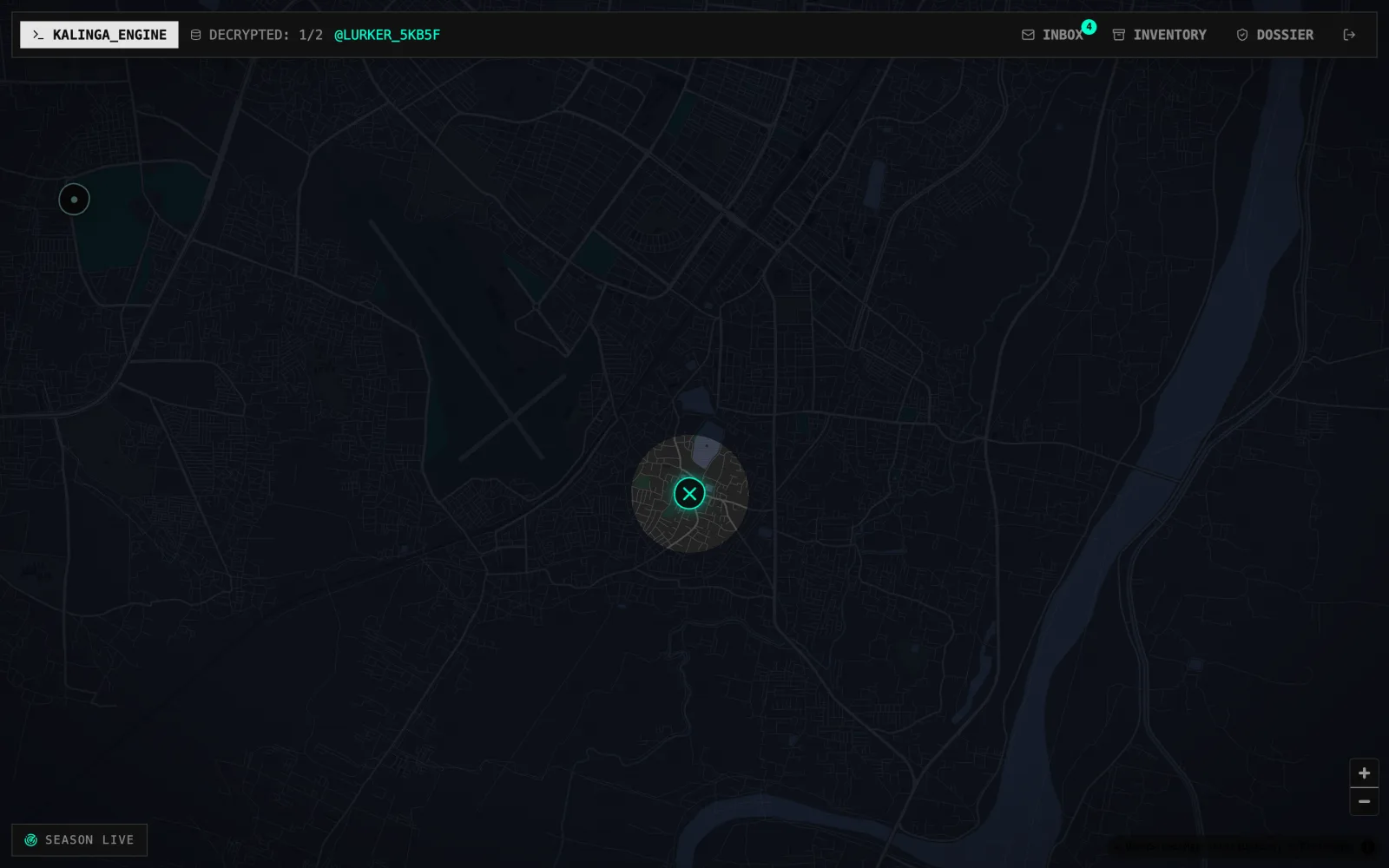Screen dimensions: 1389x868
Task: Click the dossier shield icon
Action: coord(1242,35)
